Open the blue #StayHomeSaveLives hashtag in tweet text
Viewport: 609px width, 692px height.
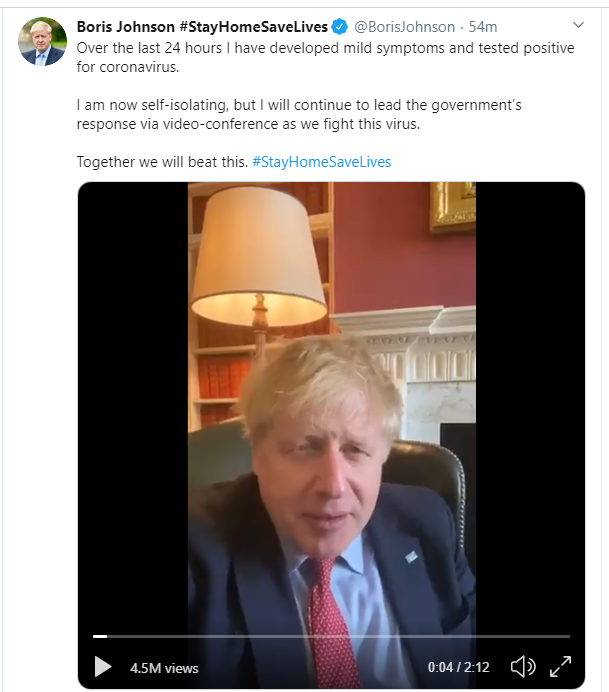click(x=321, y=161)
